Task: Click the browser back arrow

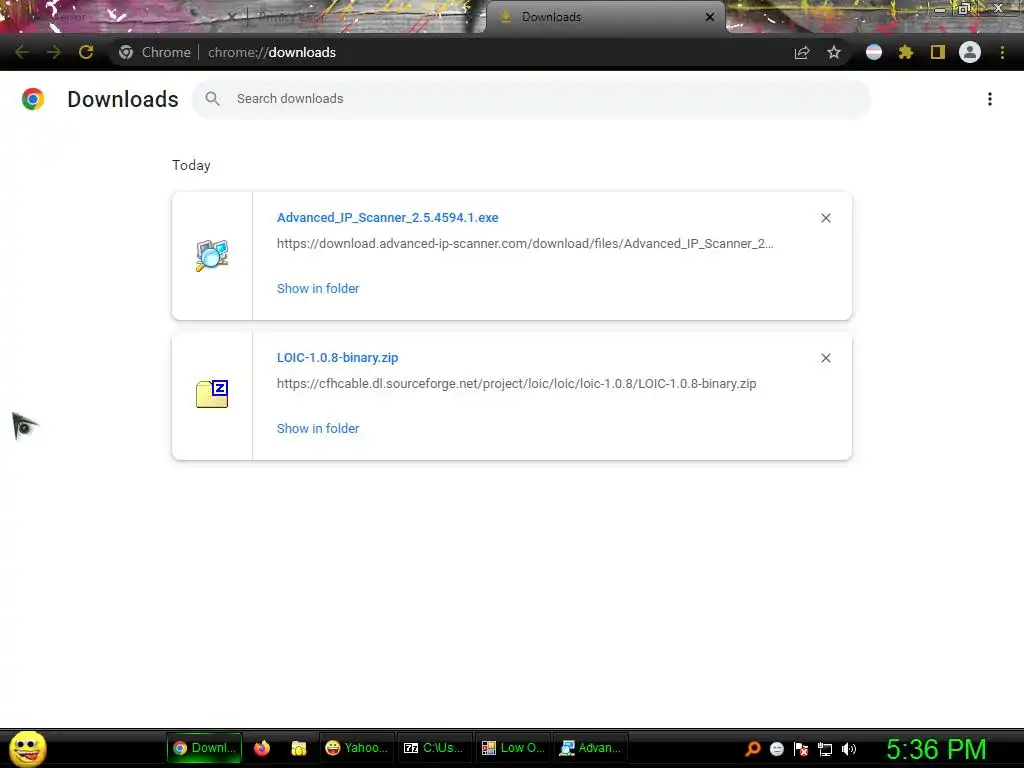Action: click(x=22, y=52)
